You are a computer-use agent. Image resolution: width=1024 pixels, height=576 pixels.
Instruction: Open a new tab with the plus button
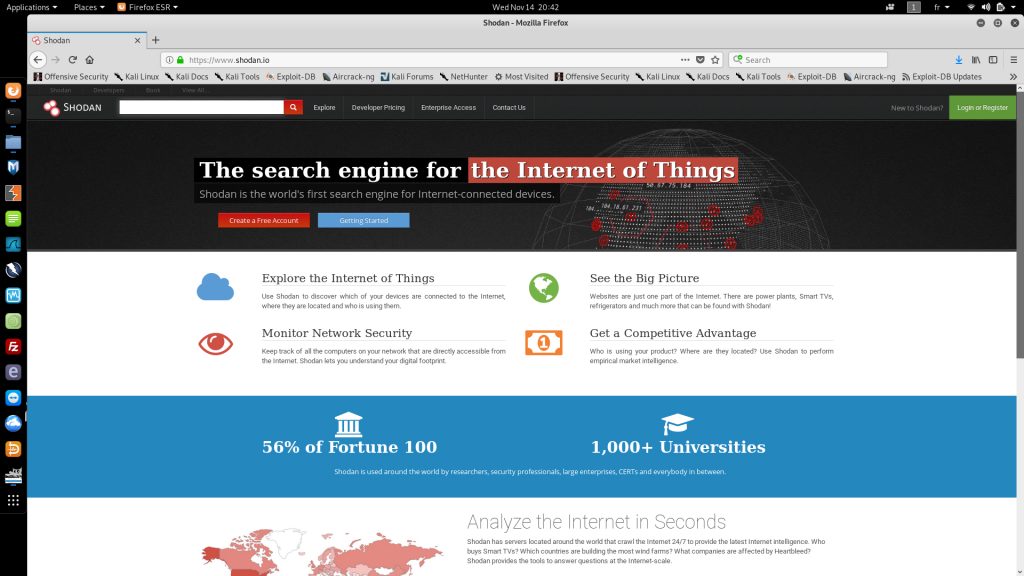pos(155,40)
